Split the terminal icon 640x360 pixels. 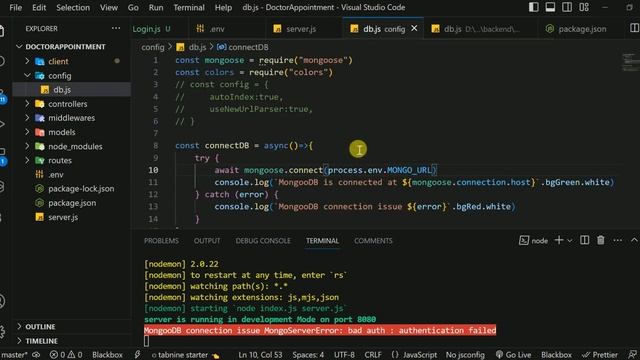(584, 240)
